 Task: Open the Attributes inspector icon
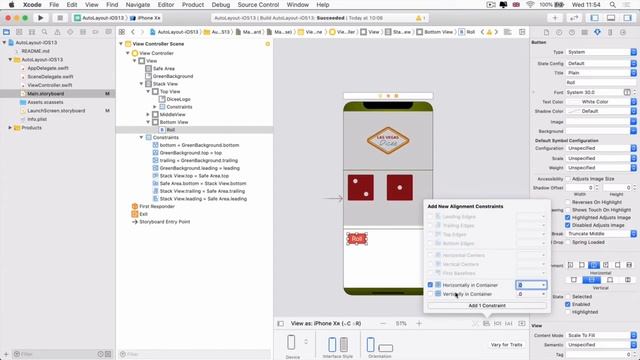pos(597,32)
